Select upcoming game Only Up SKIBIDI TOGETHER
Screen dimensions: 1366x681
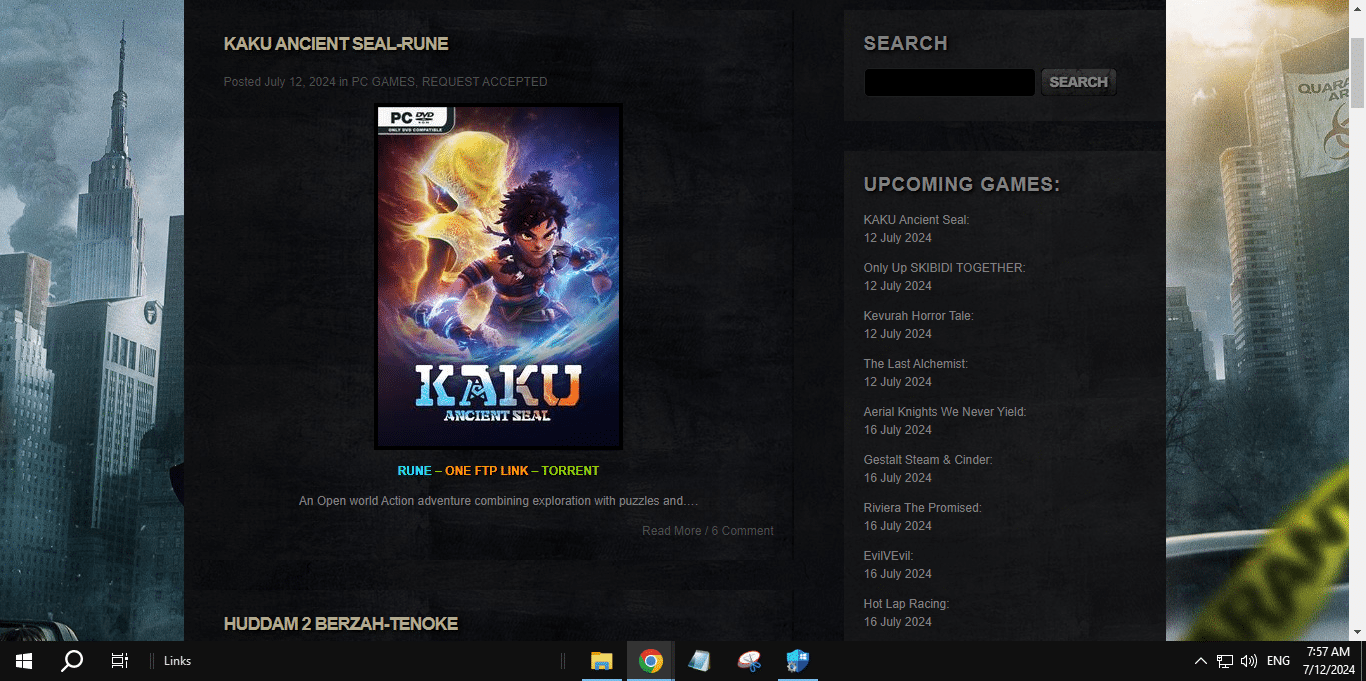[x=944, y=268]
